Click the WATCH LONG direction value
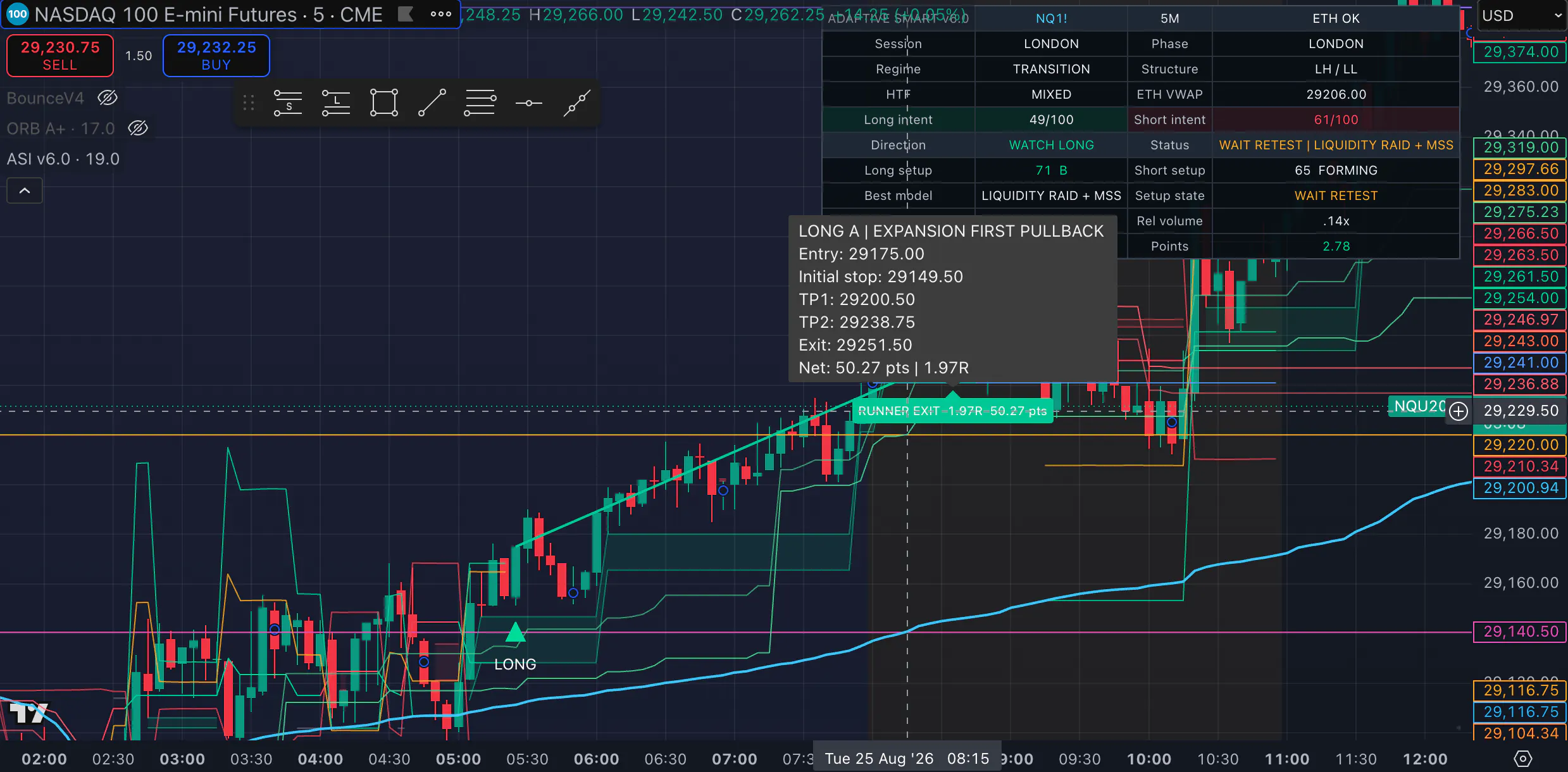 tap(1051, 145)
